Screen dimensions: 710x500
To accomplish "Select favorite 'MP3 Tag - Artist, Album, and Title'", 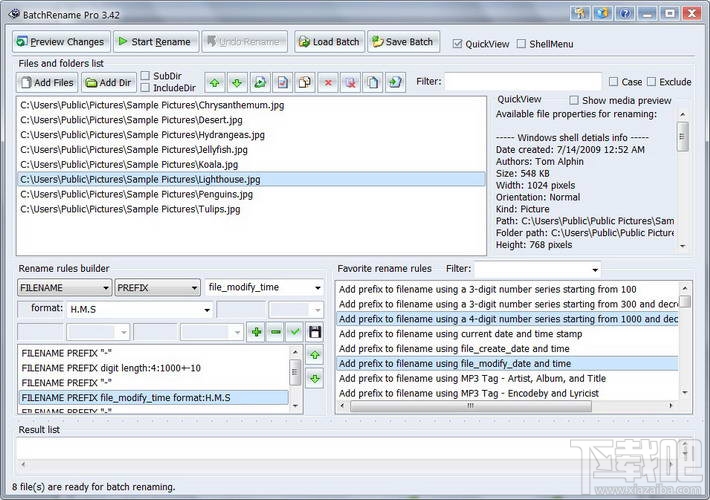I will point(507,379).
